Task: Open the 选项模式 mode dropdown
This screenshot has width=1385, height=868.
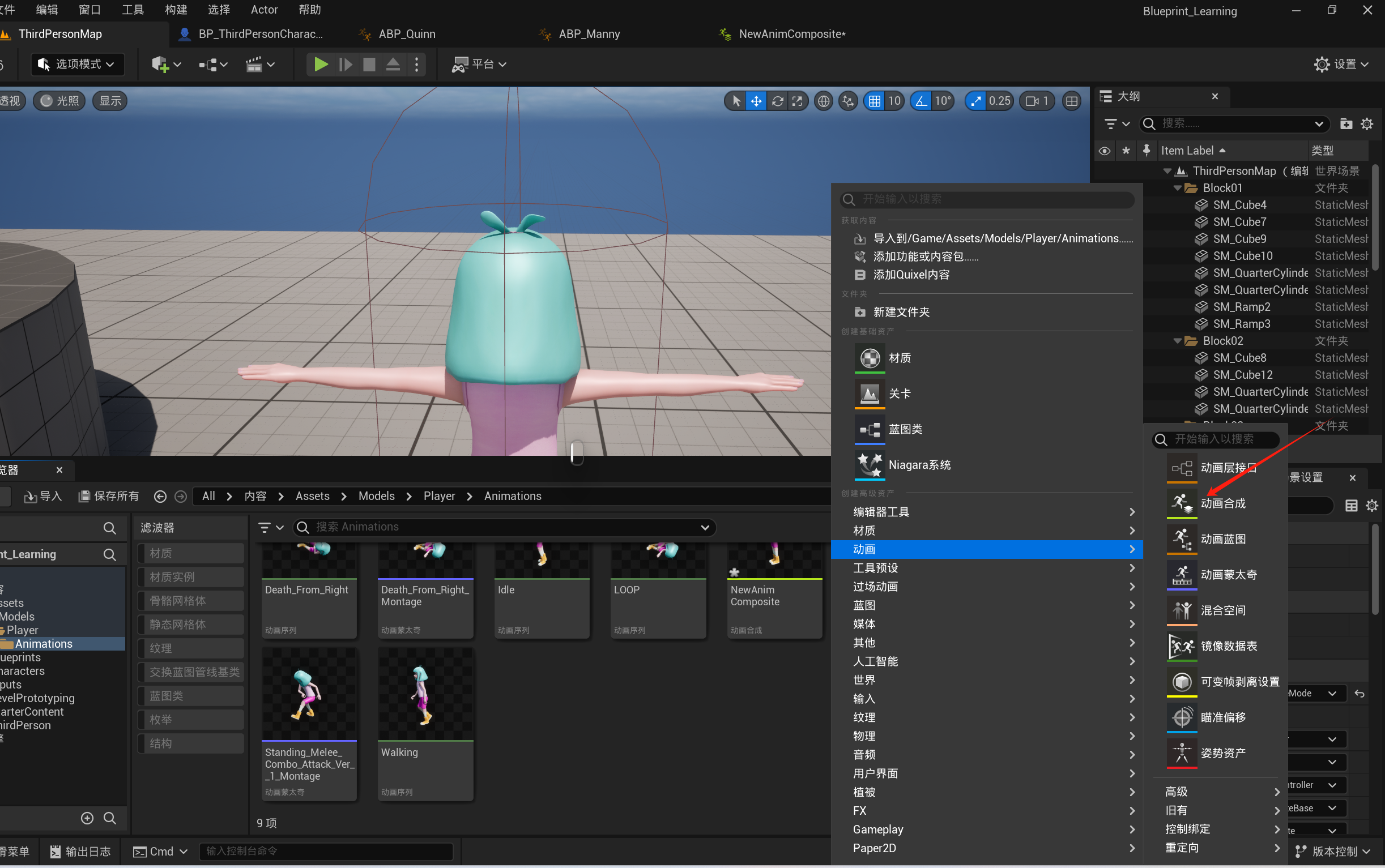Action: (78, 65)
